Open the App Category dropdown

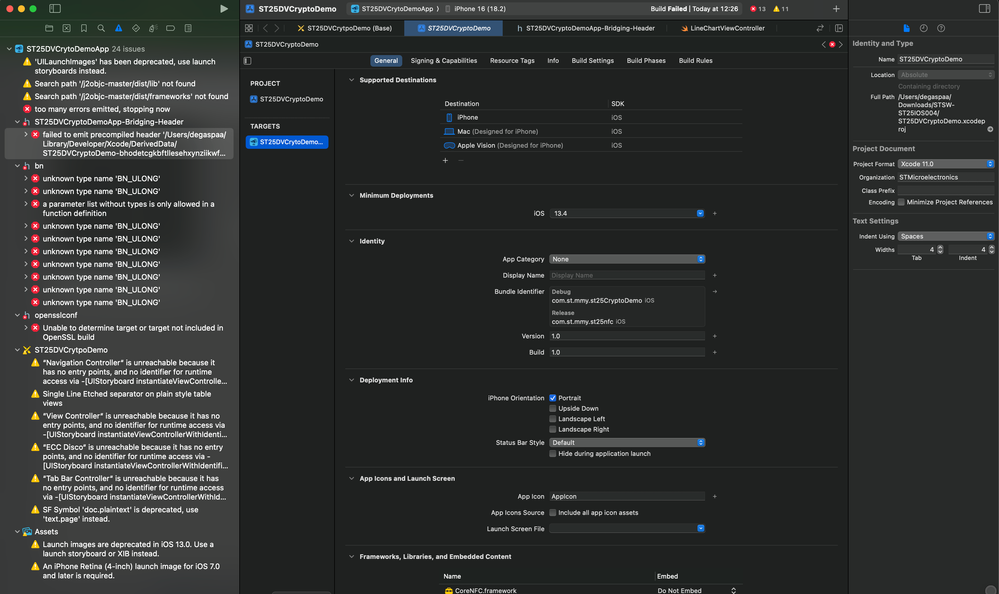(x=627, y=259)
